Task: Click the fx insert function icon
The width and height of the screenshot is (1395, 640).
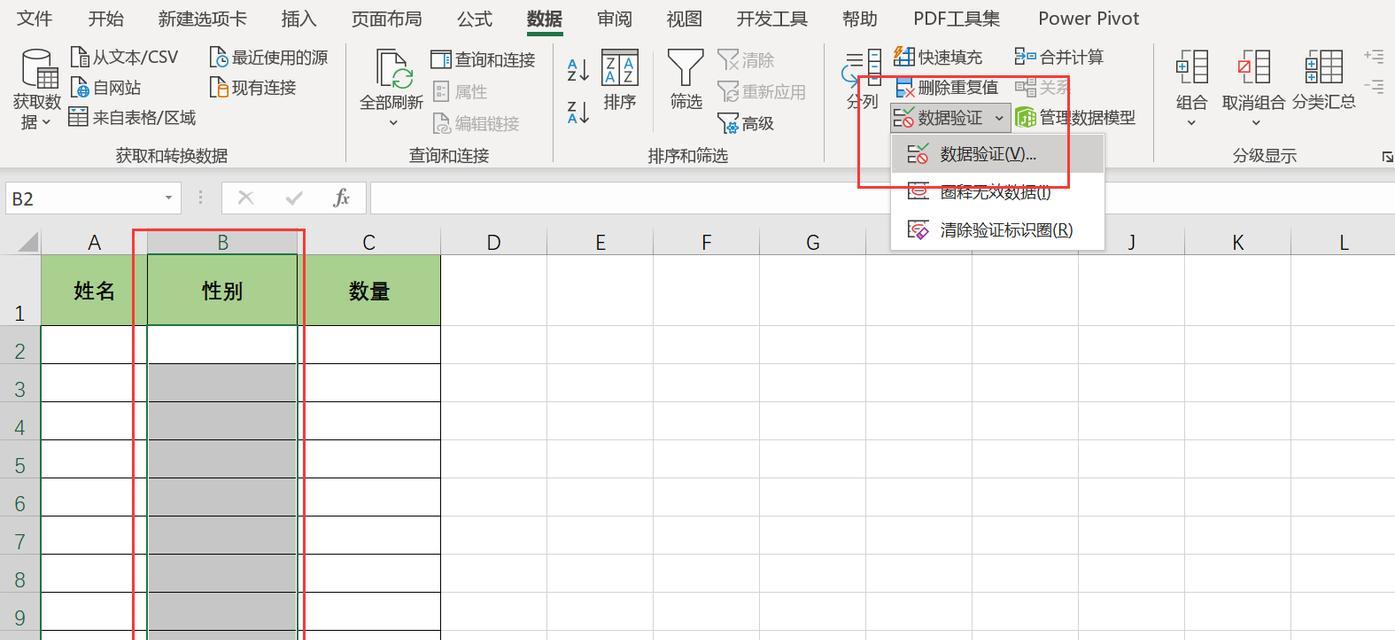Action: click(341, 198)
